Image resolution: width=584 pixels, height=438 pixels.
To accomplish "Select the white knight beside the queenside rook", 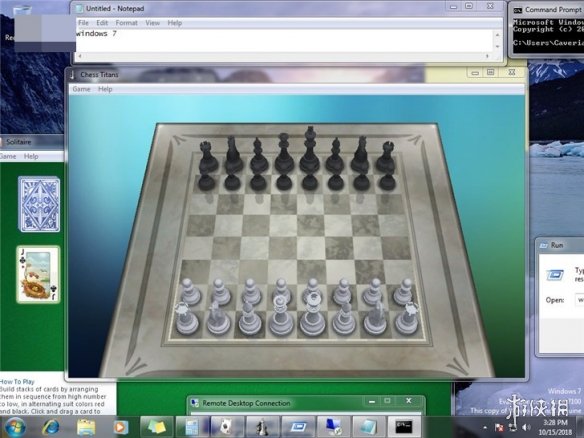I will click(x=218, y=318).
